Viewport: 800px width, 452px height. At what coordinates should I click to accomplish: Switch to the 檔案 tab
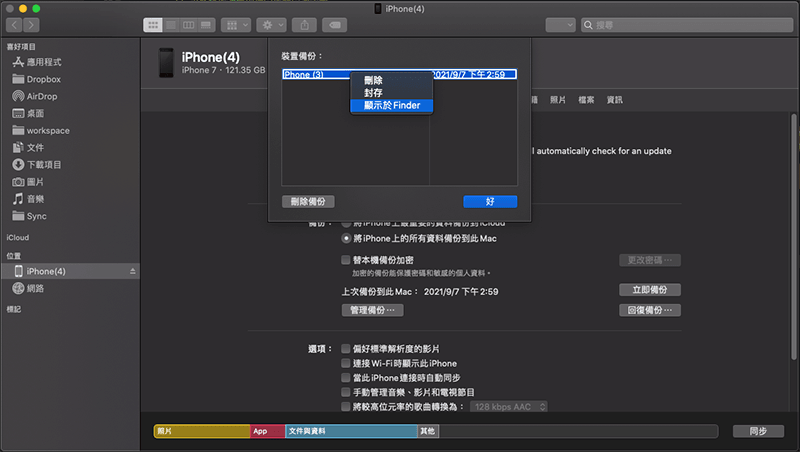click(586, 100)
